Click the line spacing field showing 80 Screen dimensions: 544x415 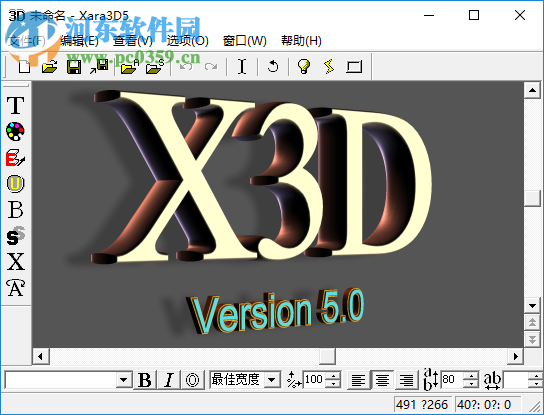tap(452, 380)
